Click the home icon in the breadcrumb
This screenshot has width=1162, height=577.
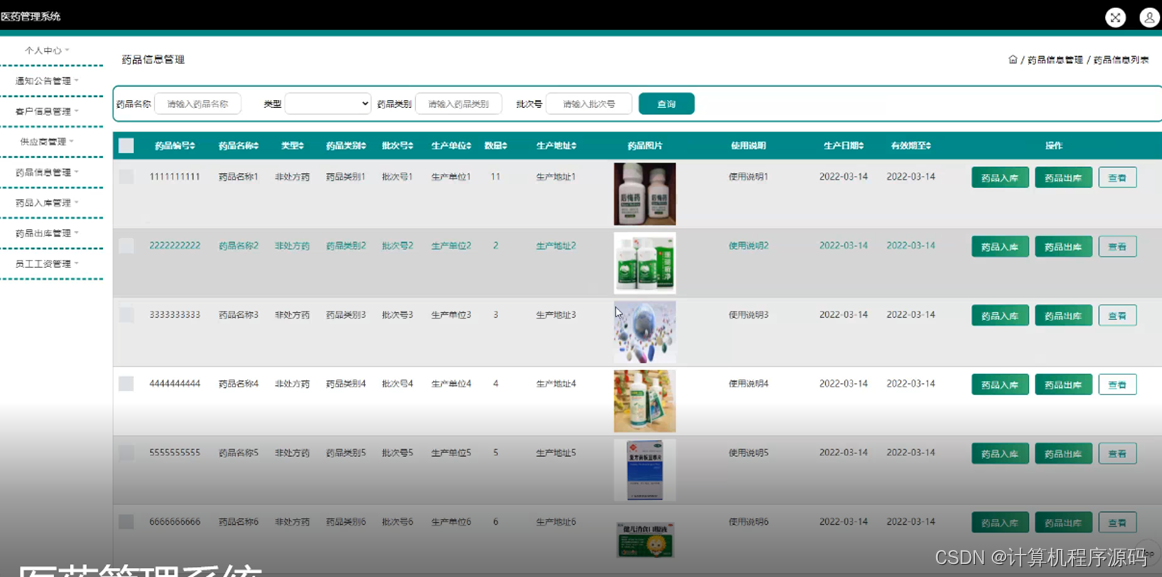1013,59
